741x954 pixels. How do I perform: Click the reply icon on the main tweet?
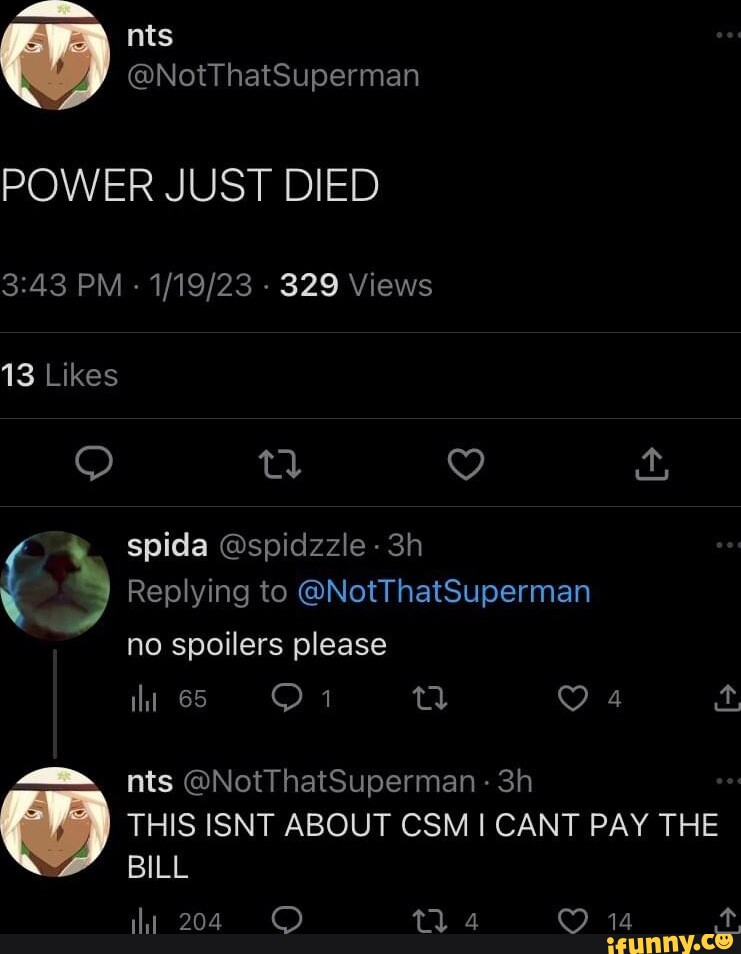pyautogui.click(x=95, y=463)
